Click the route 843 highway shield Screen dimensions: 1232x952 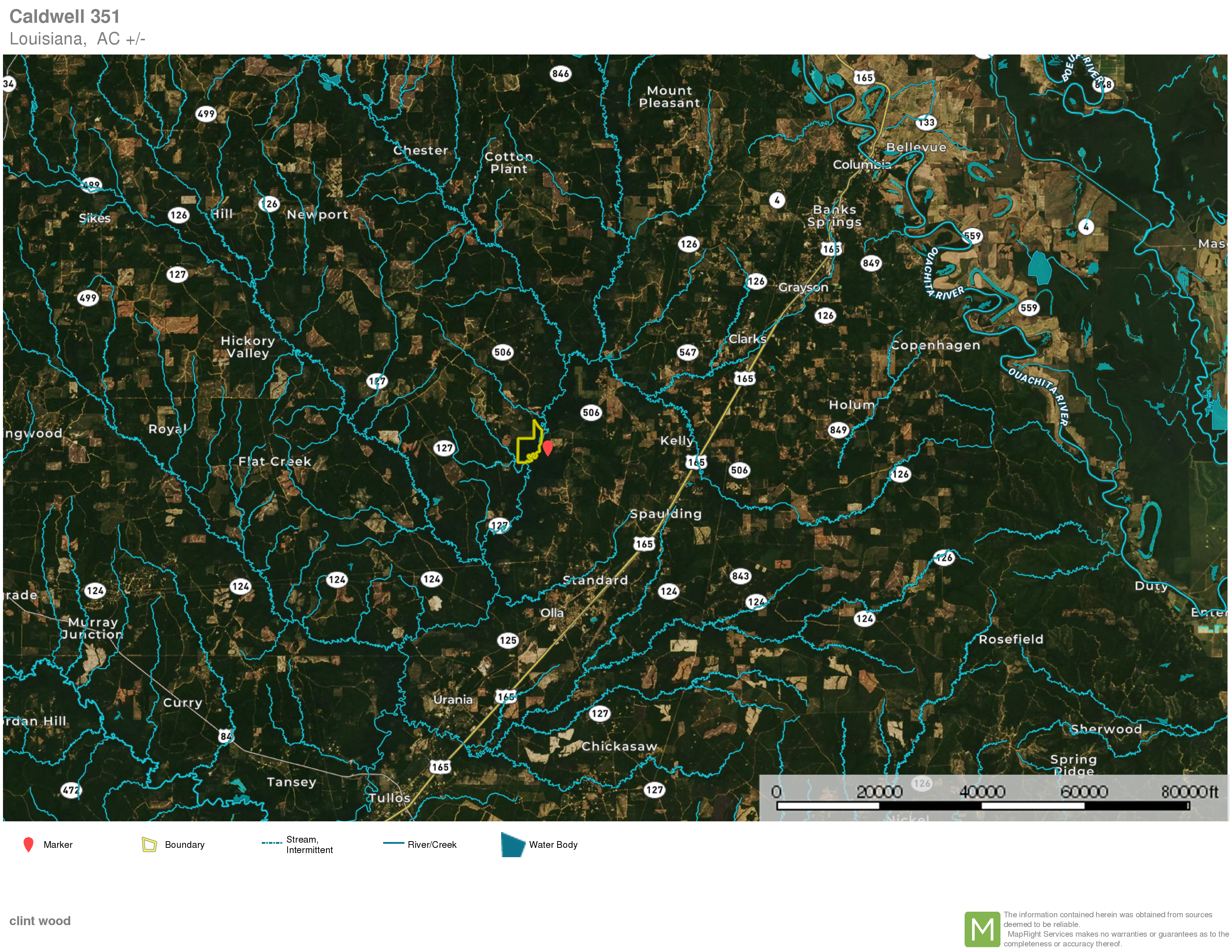click(x=740, y=576)
